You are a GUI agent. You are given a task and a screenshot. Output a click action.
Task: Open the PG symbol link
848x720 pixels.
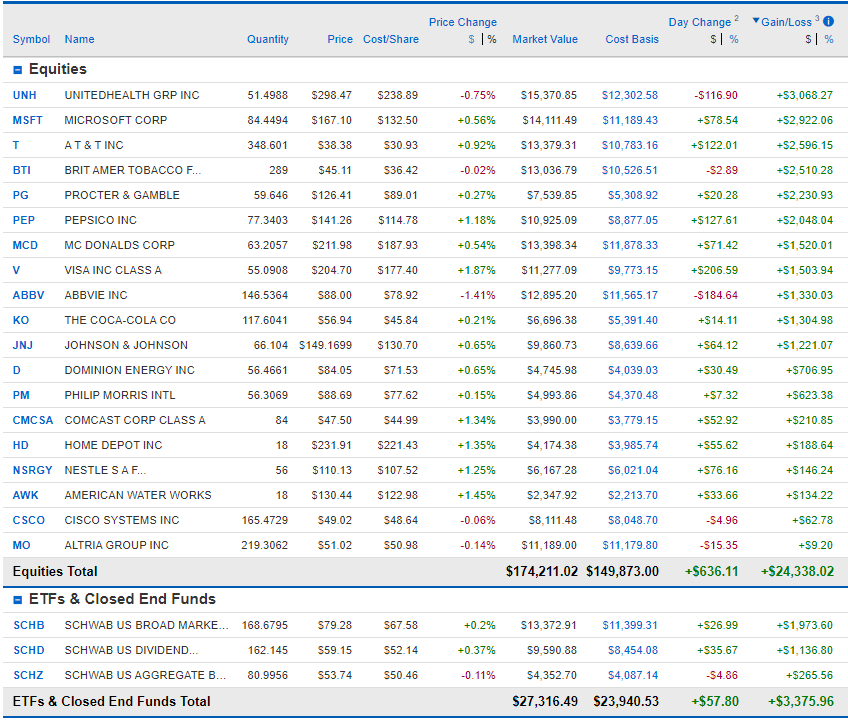click(x=21, y=195)
